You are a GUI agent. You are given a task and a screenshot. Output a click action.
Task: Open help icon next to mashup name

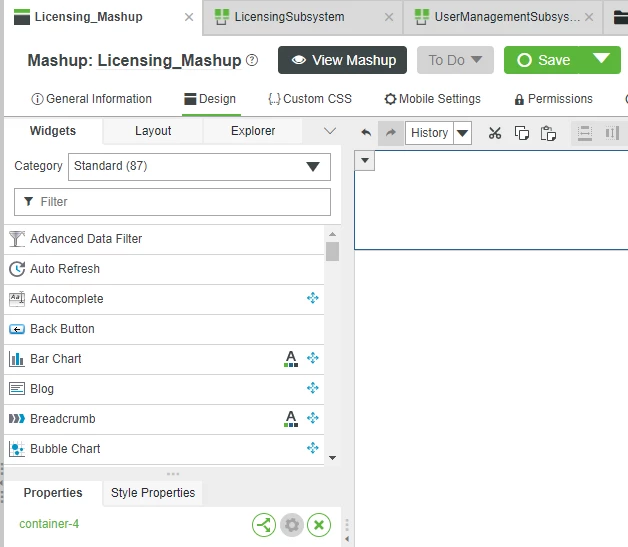(252, 60)
